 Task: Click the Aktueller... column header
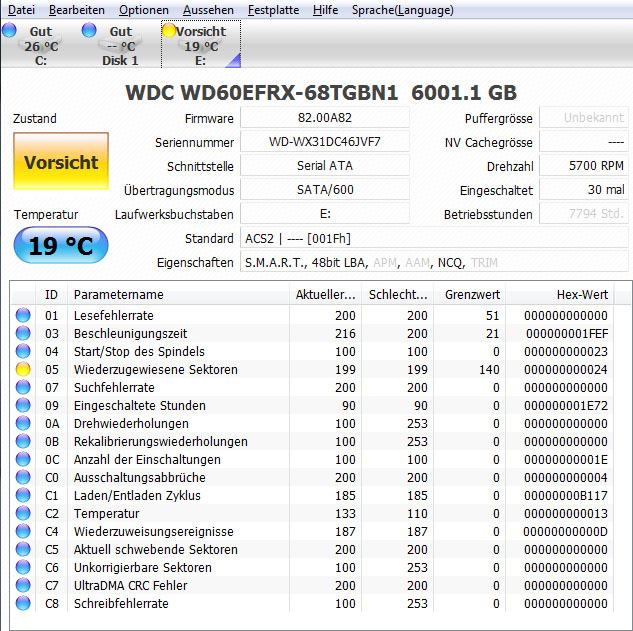point(325,294)
